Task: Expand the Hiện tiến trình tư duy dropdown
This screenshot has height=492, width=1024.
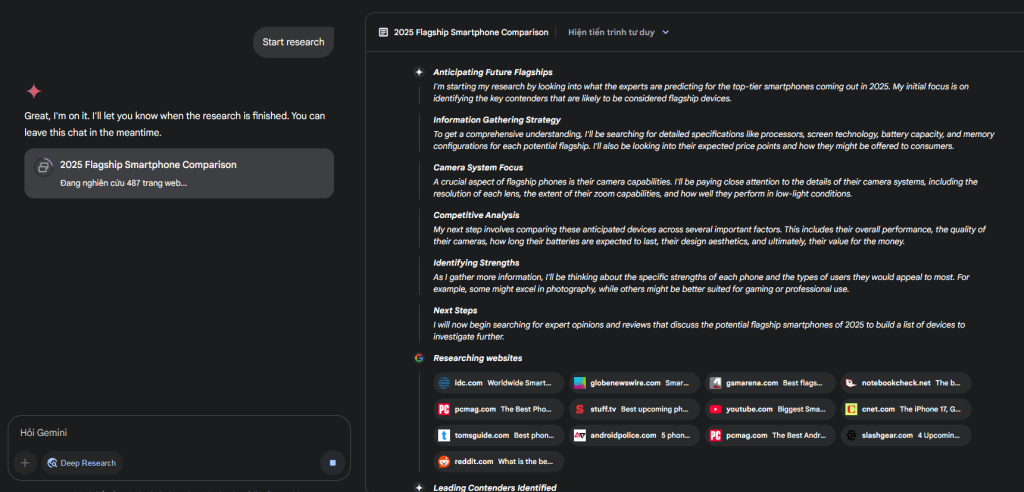Action: click(x=618, y=32)
